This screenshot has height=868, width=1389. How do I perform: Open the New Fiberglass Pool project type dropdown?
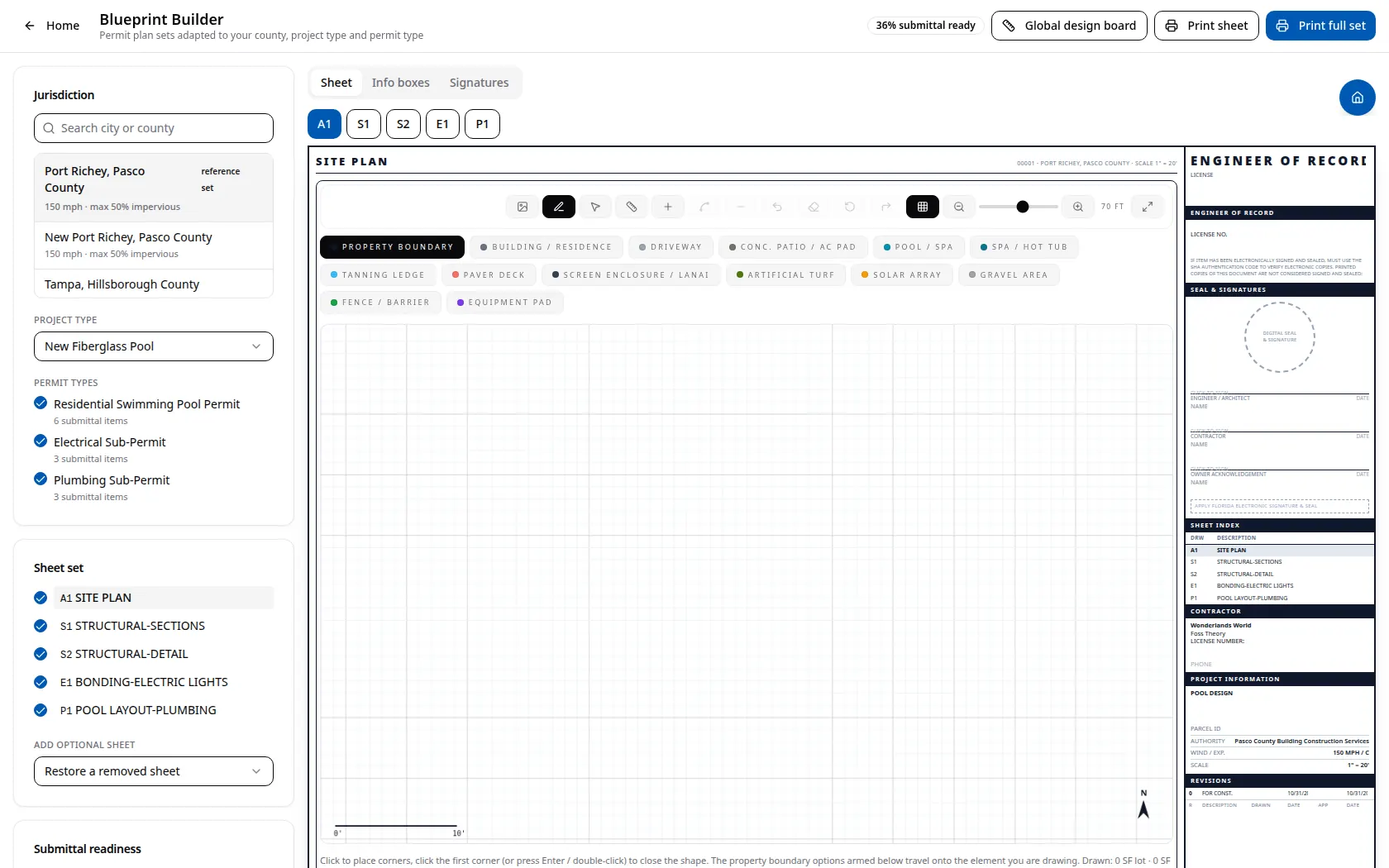pos(154,346)
